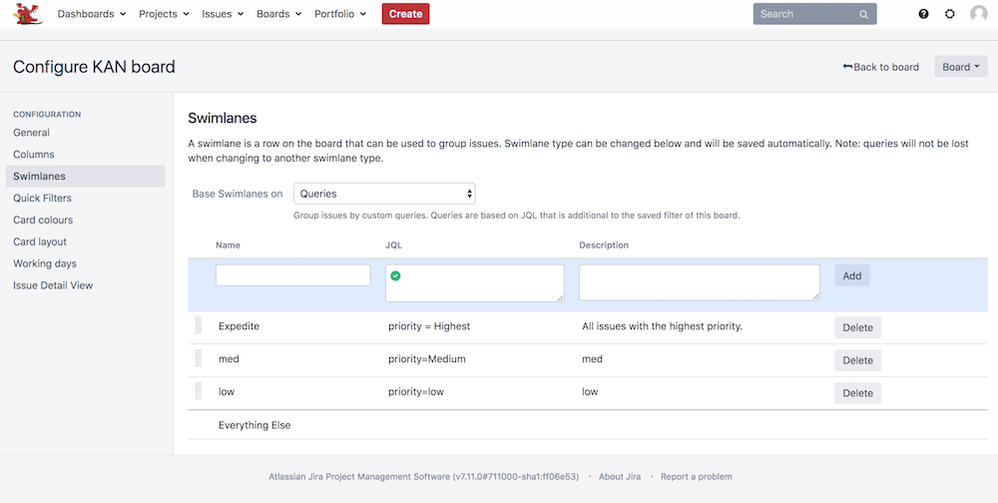Go Back to board

pyautogui.click(x=881, y=67)
